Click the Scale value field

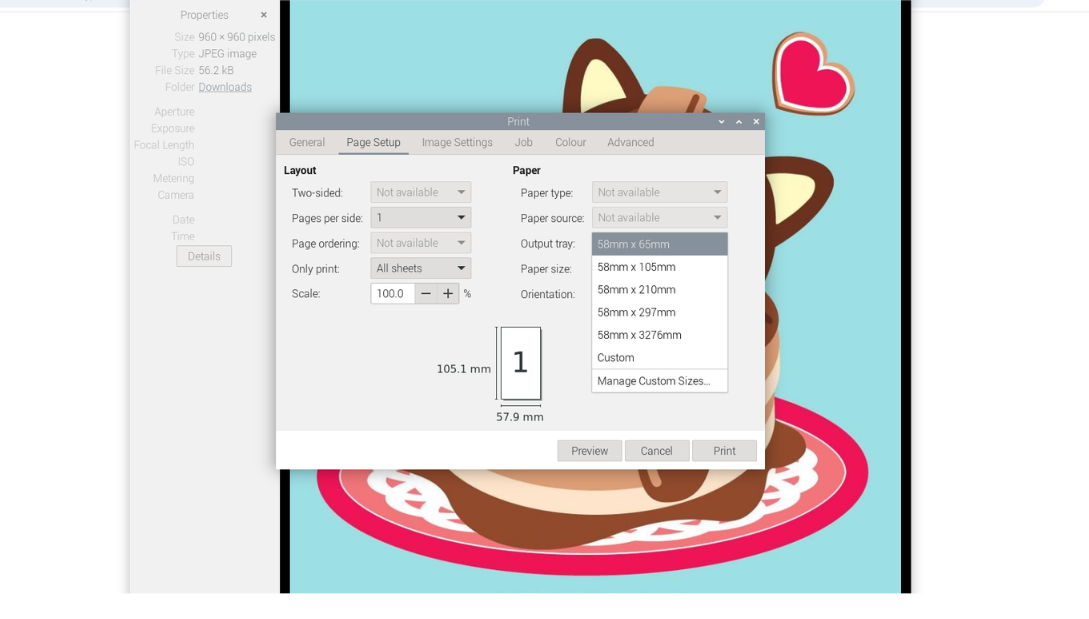pyautogui.click(x=393, y=294)
